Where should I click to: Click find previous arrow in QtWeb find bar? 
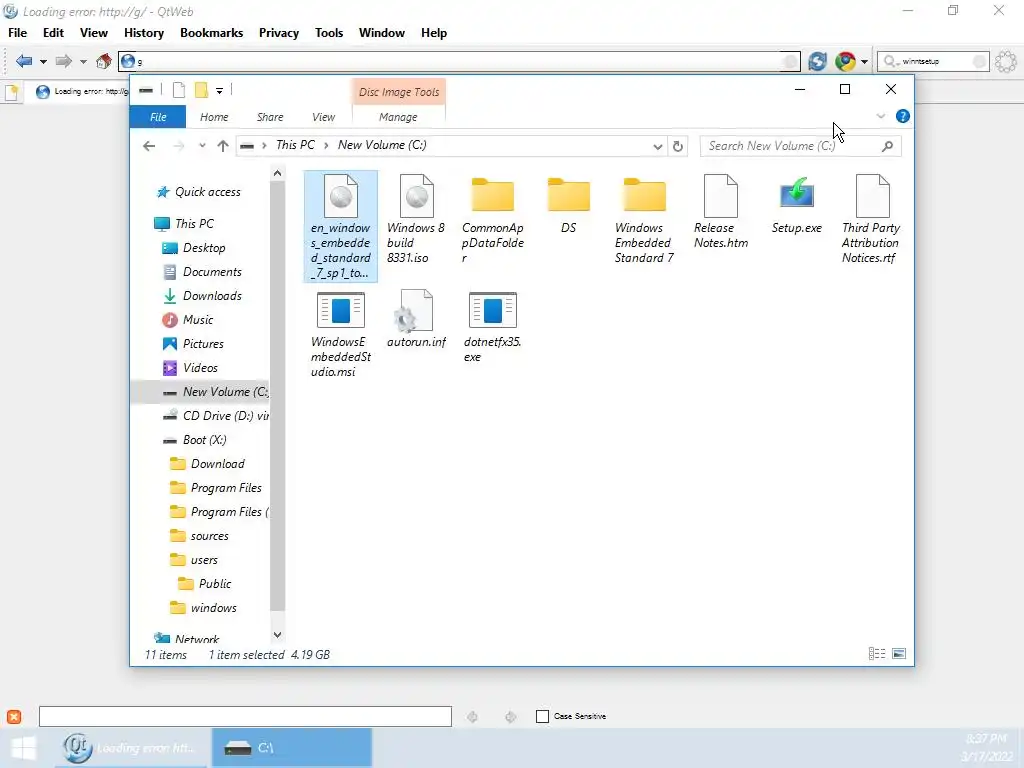(x=472, y=716)
